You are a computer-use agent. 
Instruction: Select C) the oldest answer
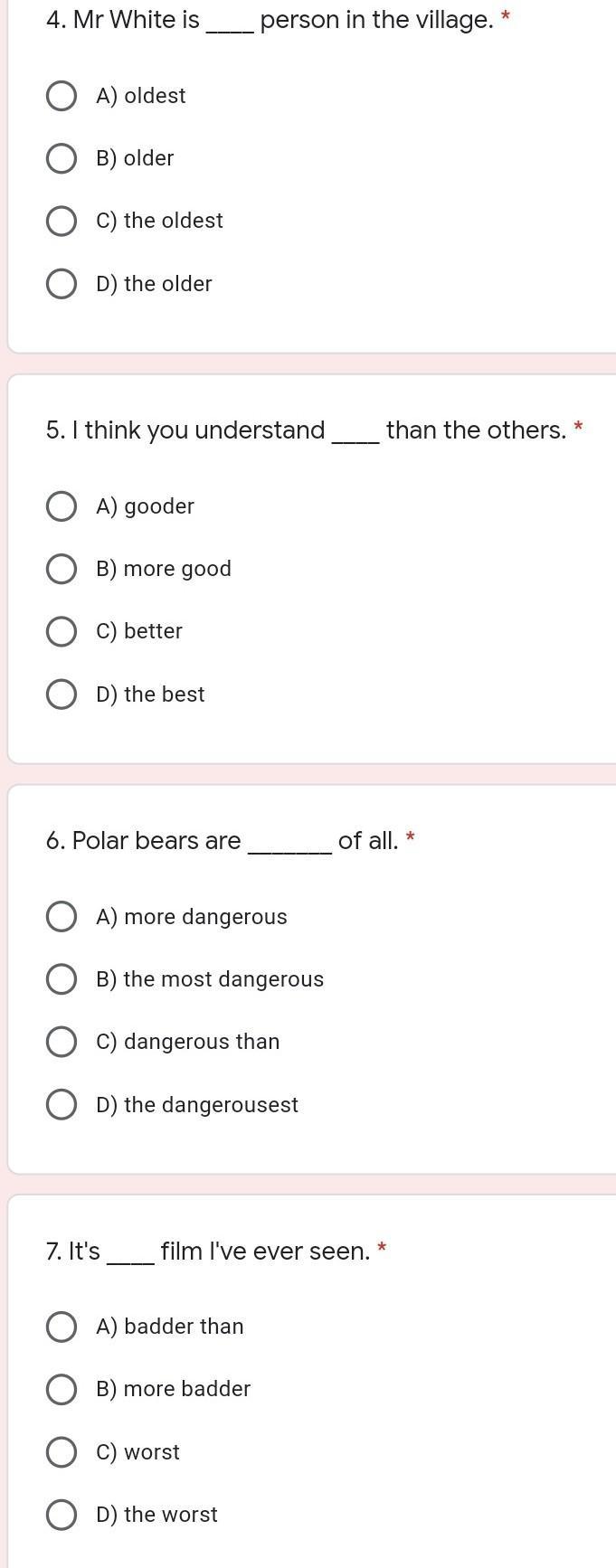point(61,221)
